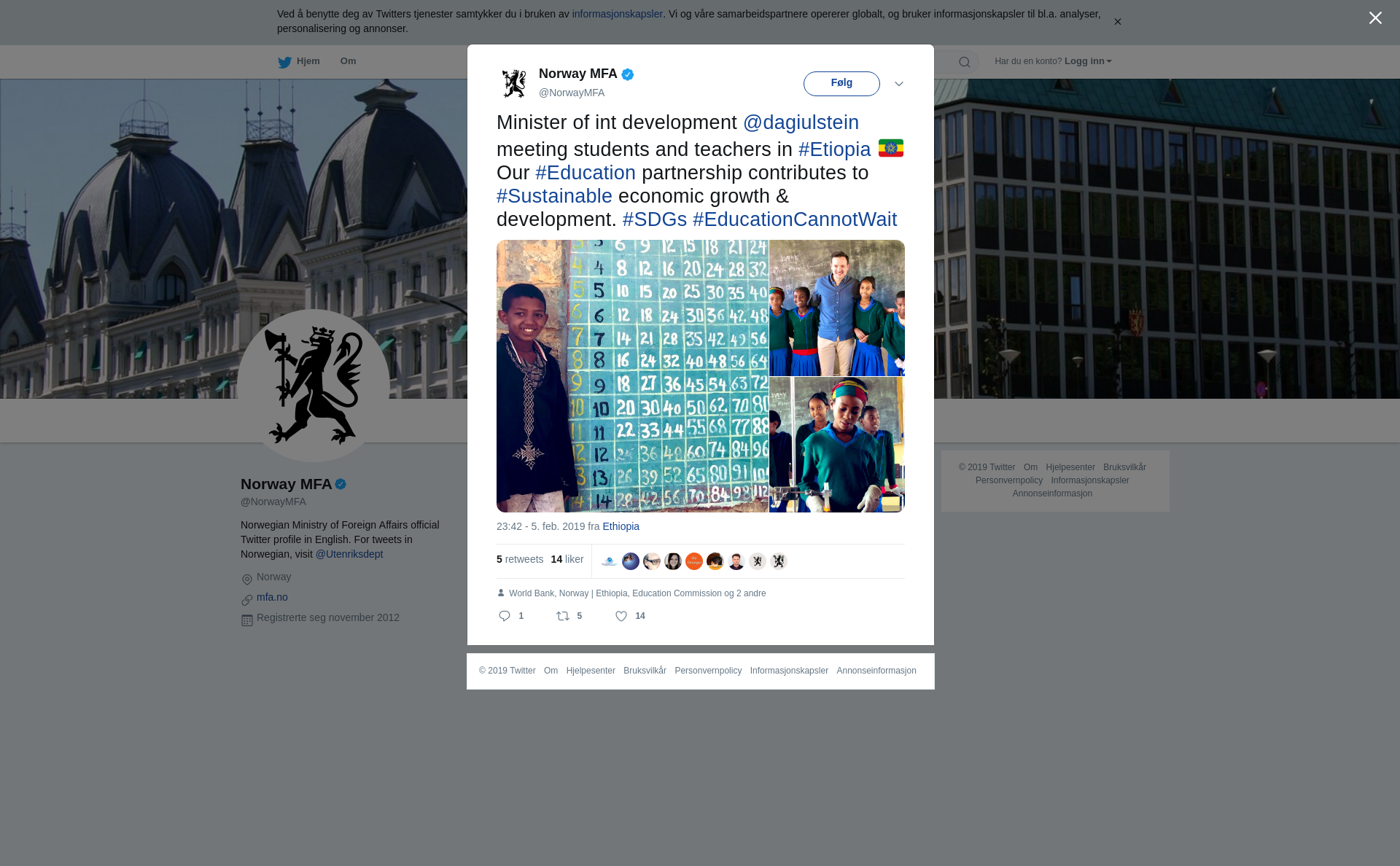This screenshot has height=866, width=1400.
Task: Open Norway MFA lion avatar in tweet
Action: [514, 83]
